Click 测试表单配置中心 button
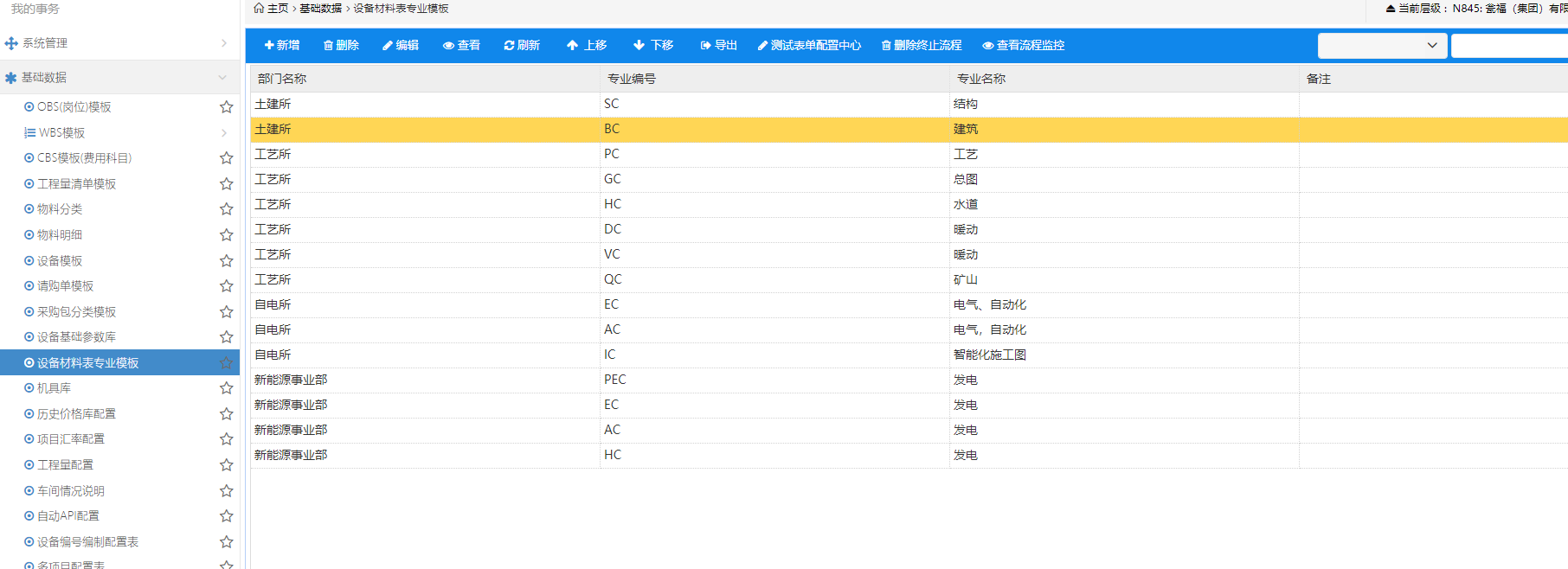 coord(809,46)
